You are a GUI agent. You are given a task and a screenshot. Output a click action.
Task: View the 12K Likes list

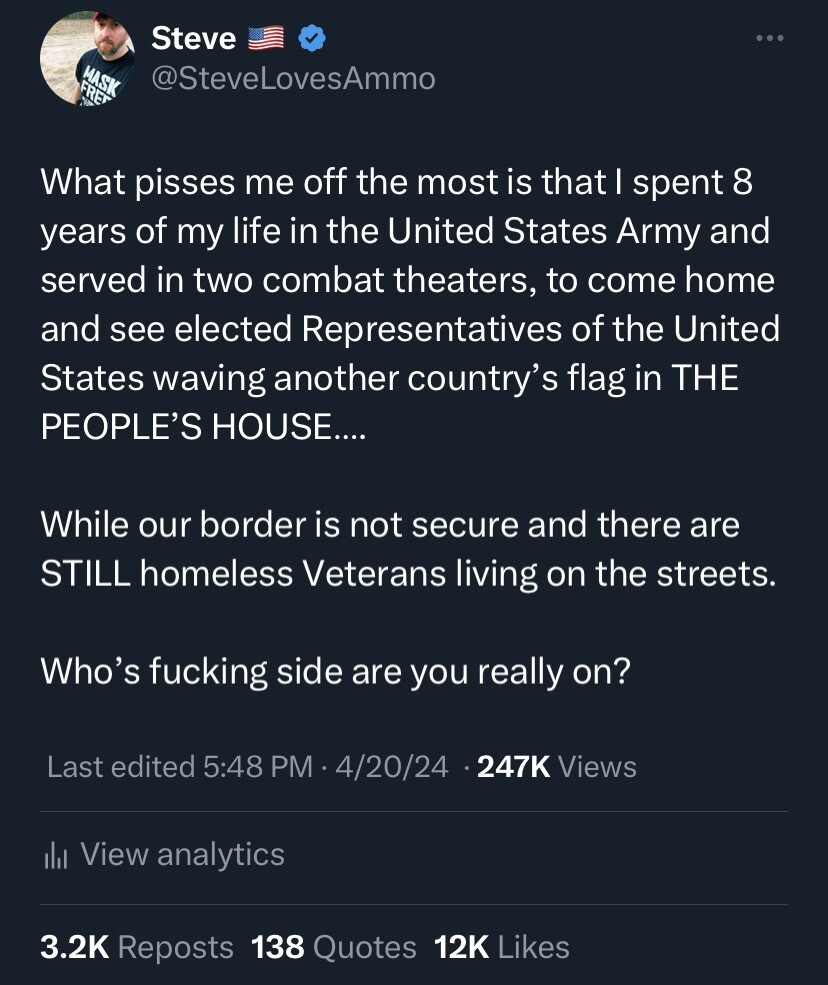(x=501, y=946)
